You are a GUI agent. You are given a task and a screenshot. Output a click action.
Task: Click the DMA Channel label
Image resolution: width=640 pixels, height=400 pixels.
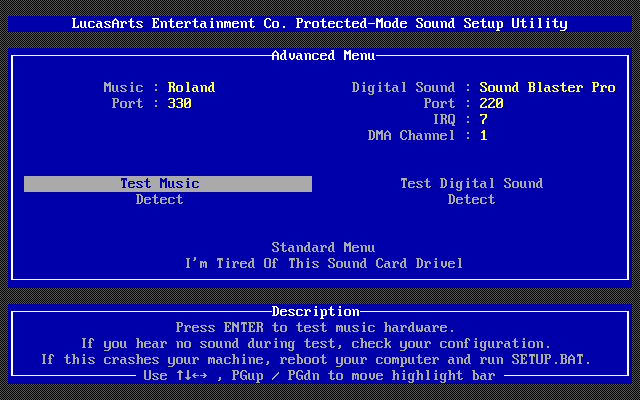click(x=411, y=136)
